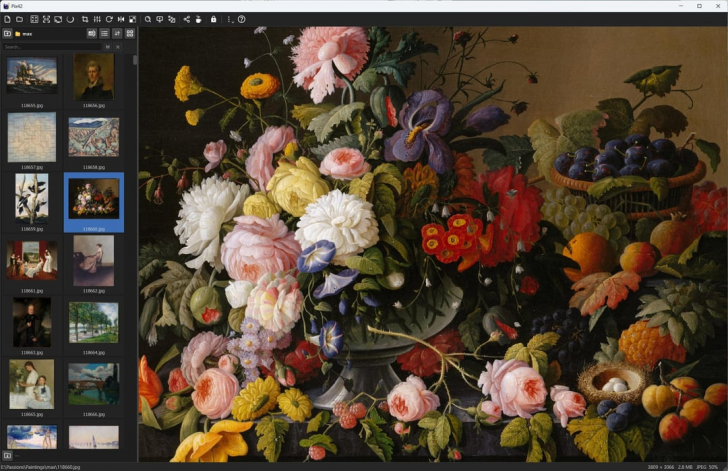The width and height of the screenshot is (728, 471).
Task: Click the zoom 50% status entry
Action: [713, 467]
